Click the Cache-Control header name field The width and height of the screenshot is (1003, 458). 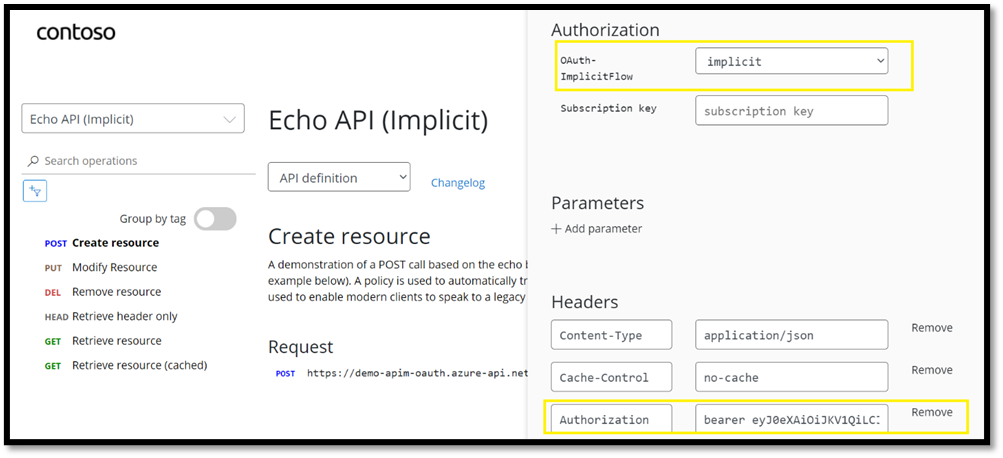click(x=612, y=377)
